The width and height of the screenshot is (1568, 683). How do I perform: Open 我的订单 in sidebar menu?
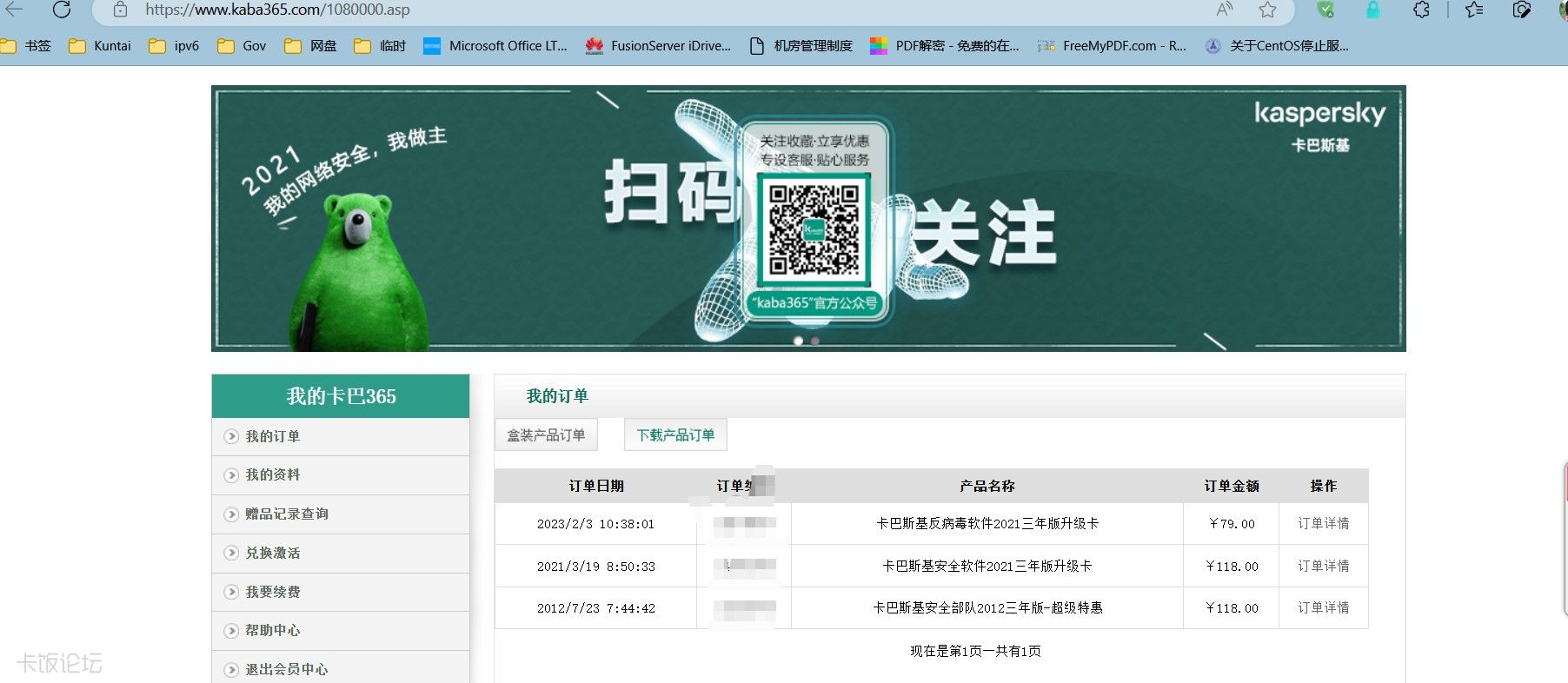tap(272, 436)
